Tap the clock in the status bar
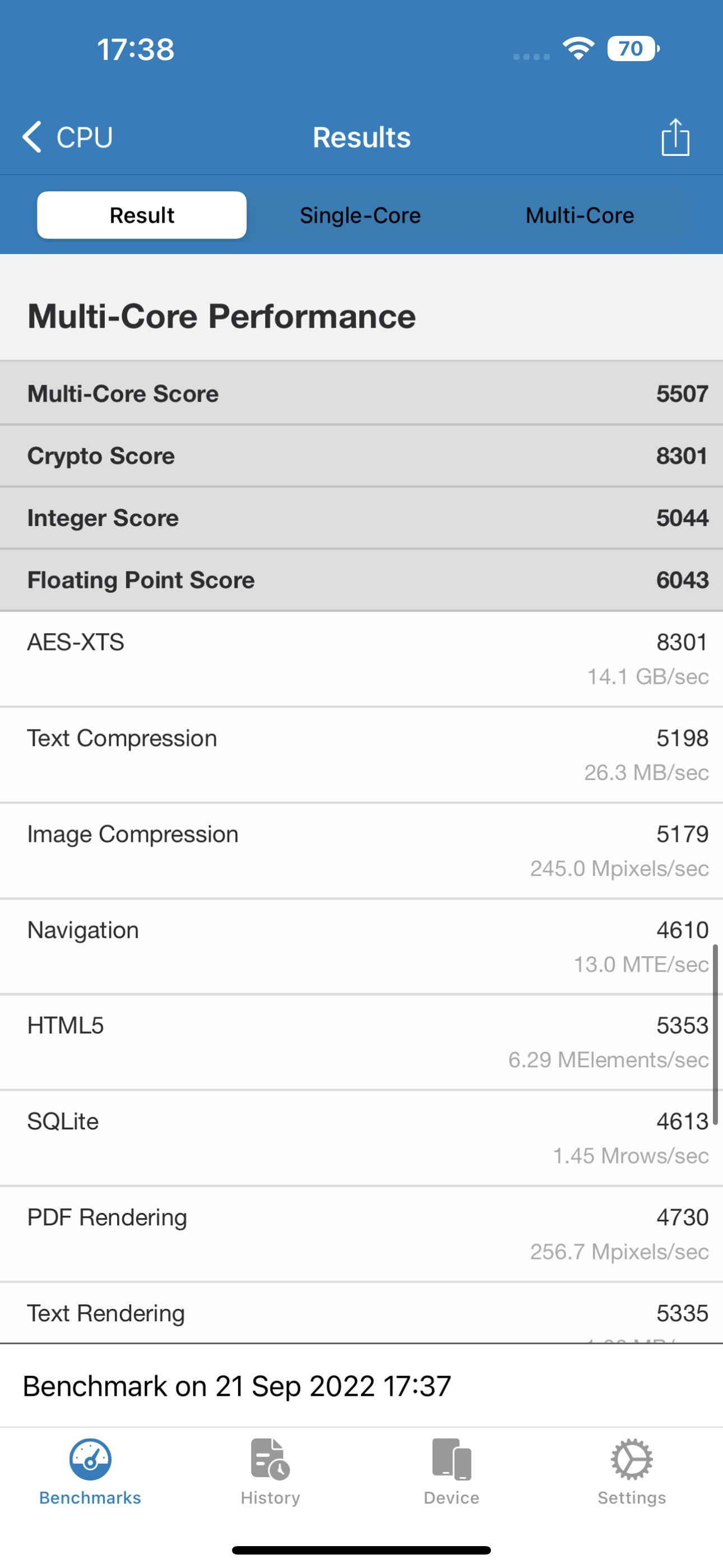This screenshot has height=1568, width=723. [136, 49]
